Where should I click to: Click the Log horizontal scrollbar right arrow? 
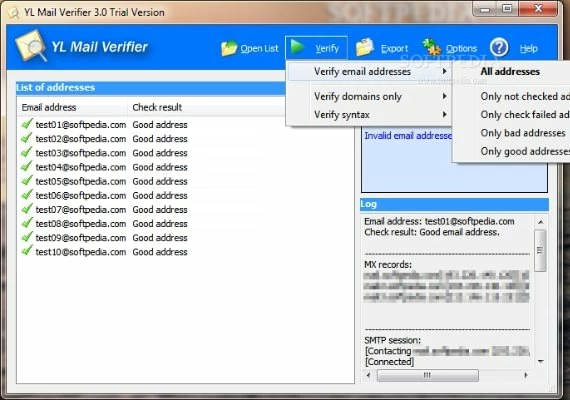tap(526, 375)
